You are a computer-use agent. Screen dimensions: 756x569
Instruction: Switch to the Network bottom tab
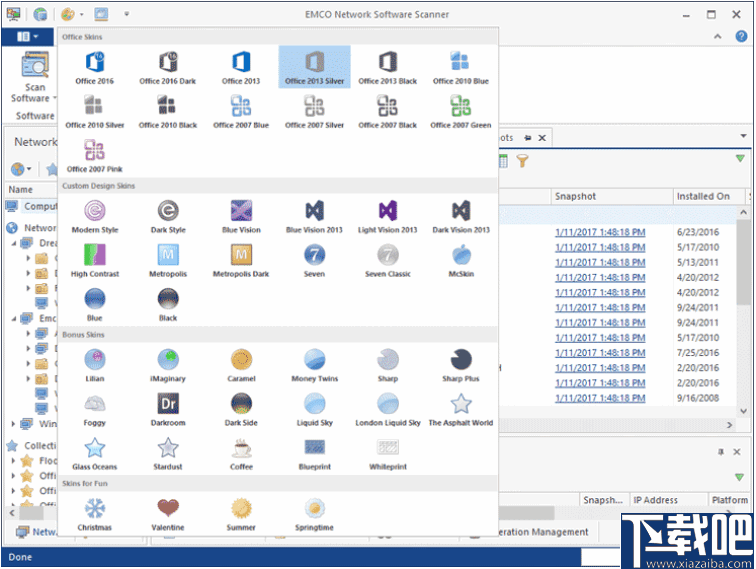(x=36, y=532)
